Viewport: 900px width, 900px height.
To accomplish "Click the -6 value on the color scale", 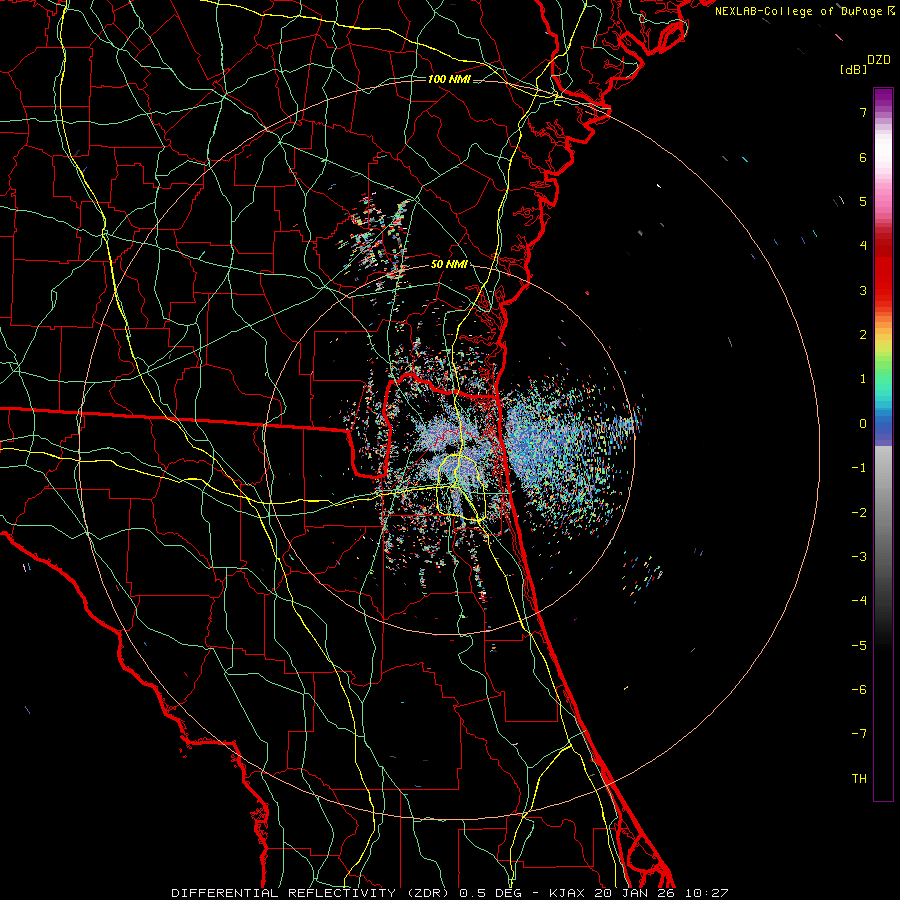I will point(859,690).
